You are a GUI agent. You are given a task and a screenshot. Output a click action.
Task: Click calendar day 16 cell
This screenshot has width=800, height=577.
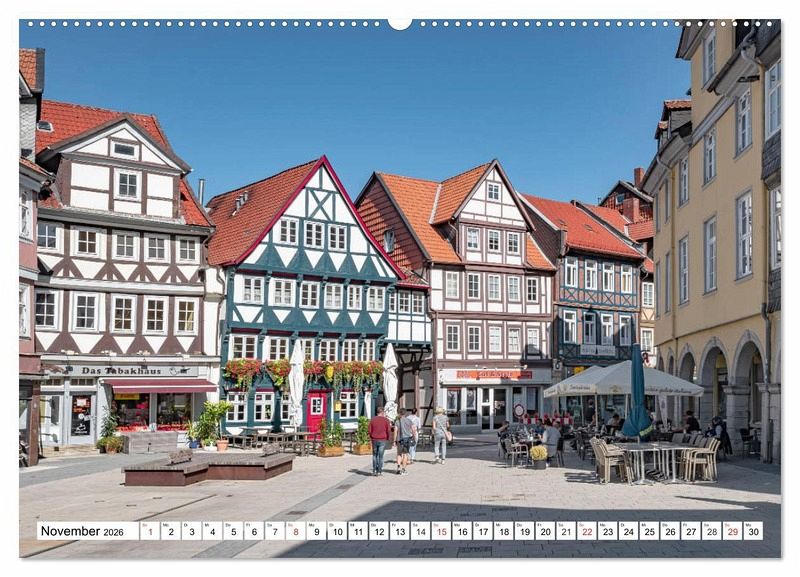pyautogui.click(x=462, y=531)
